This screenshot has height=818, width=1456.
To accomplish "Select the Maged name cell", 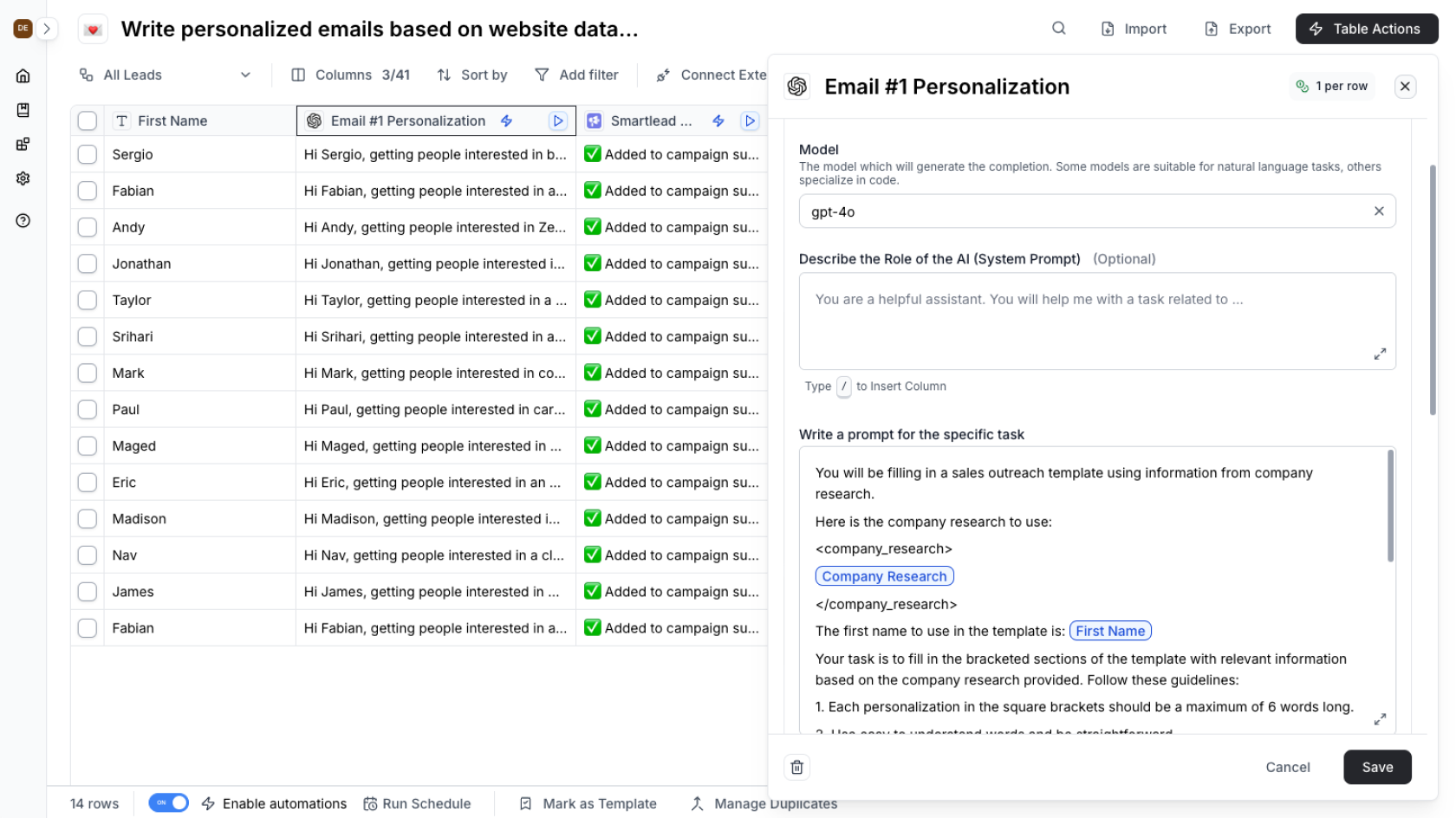I will [x=200, y=445].
